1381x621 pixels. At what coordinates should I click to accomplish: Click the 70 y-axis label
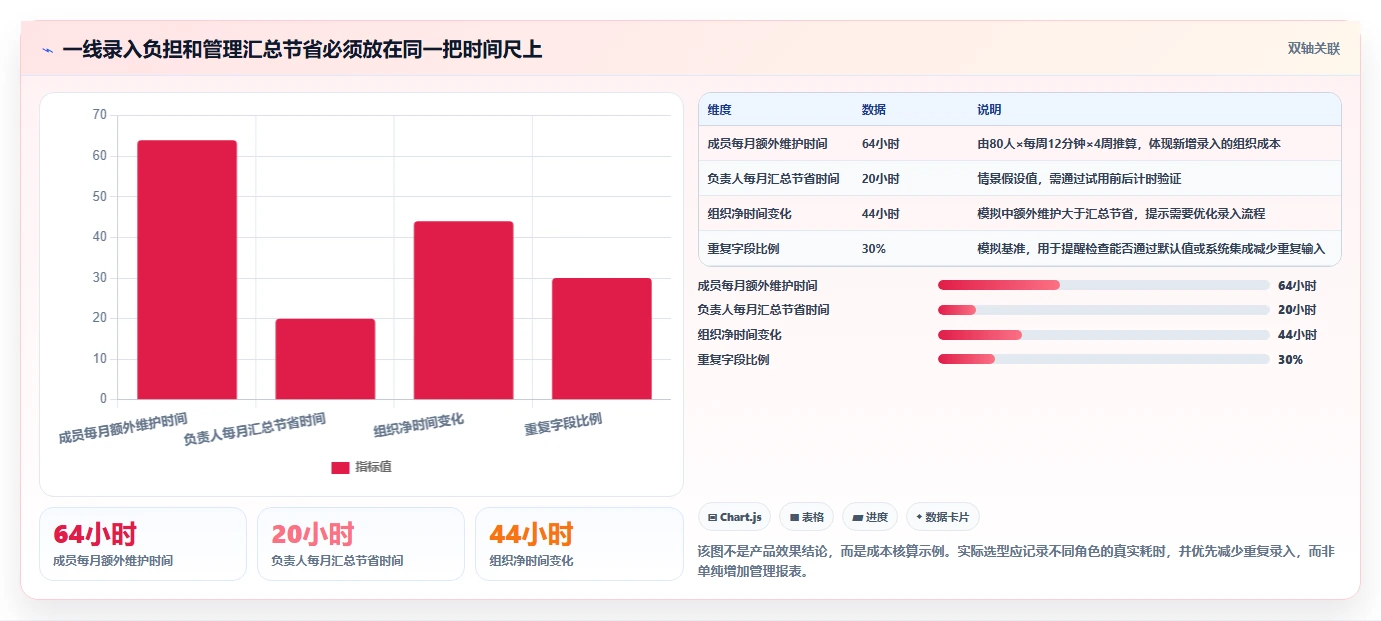99,115
